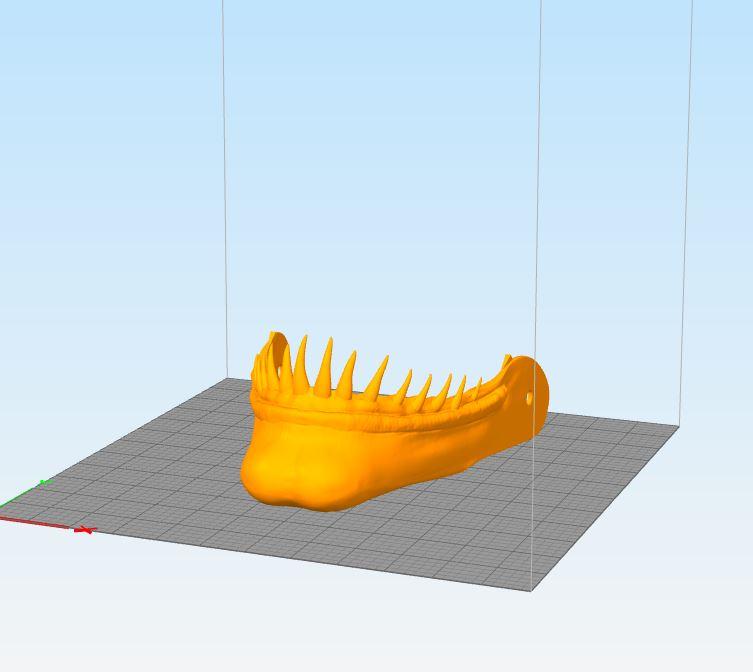Click empty build plate left of the model
The height and width of the screenshot is (672, 753).
point(150,470)
